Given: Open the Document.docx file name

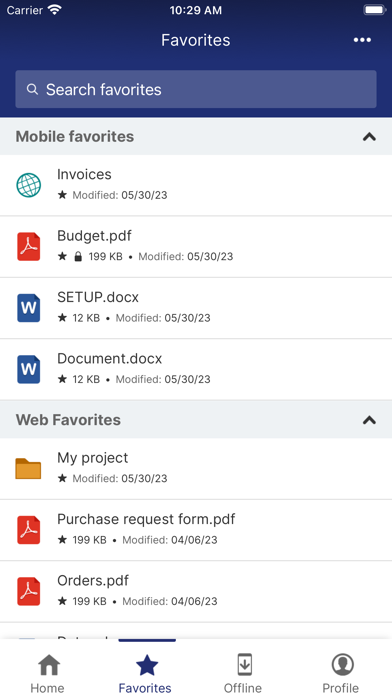Looking at the screenshot, I should pyautogui.click(x=110, y=358).
